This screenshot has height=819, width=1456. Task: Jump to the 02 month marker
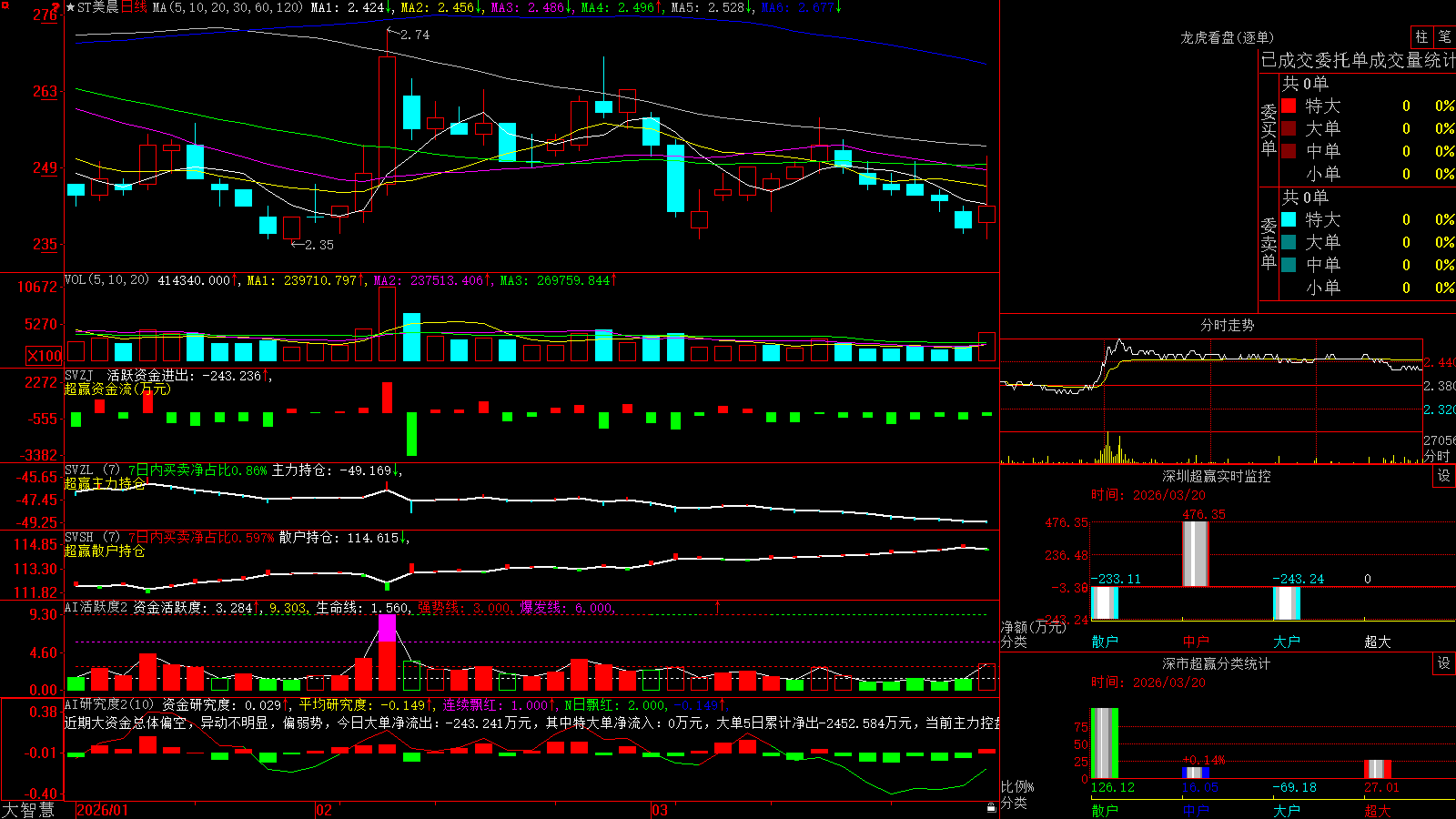pyautogui.click(x=324, y=810)
